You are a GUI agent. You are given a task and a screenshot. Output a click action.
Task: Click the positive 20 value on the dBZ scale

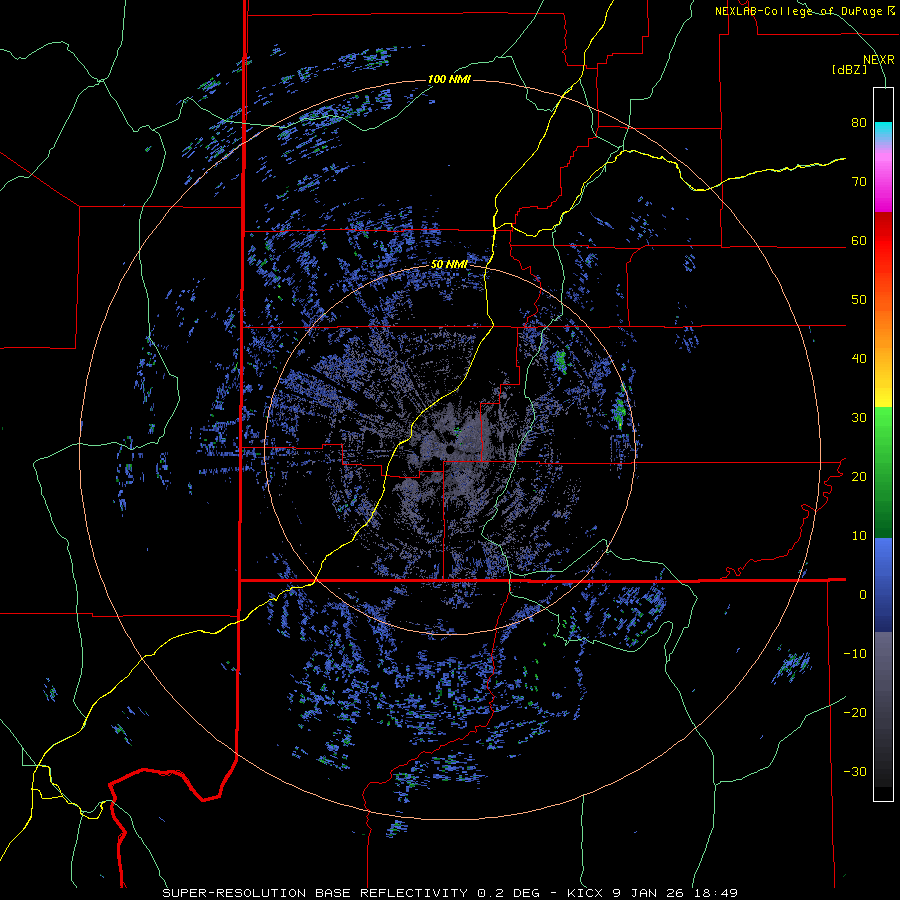(x=859, y=477)
